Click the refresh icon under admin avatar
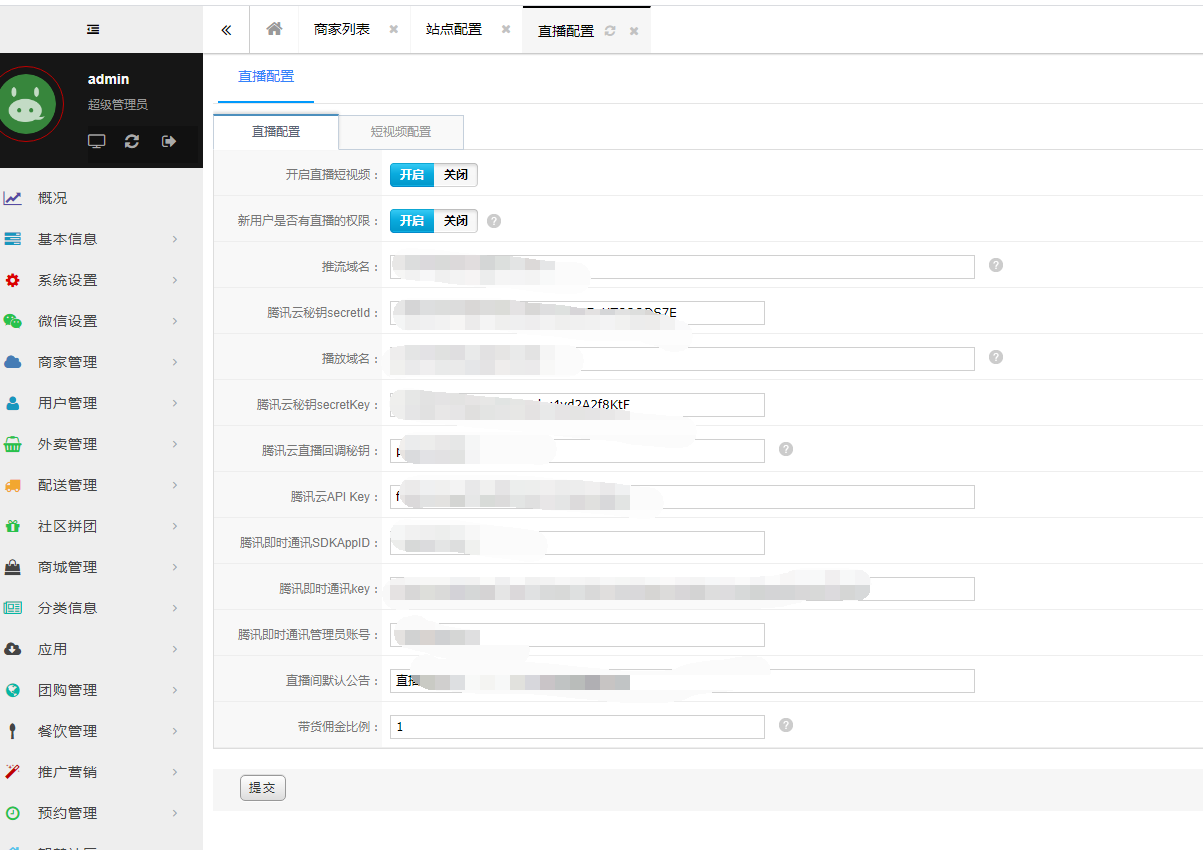1203x850 pixels. [131, 141]
